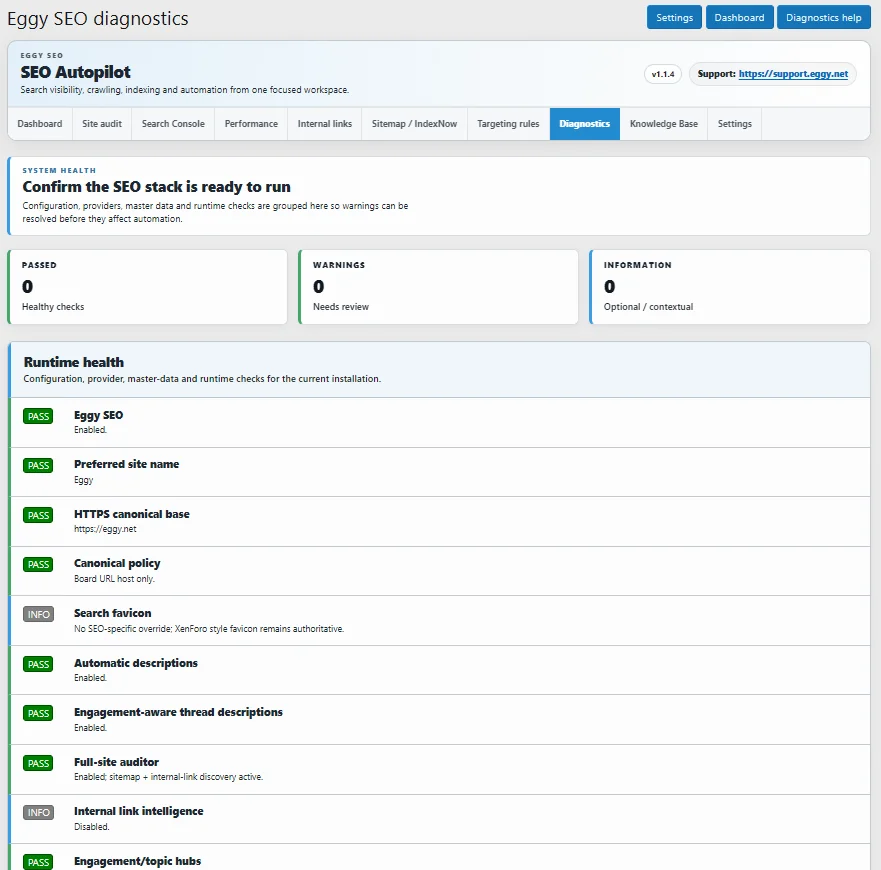Select the 'HTTPS canonical base' title
Viewport: 881px width, 870px height.
pos(131,514)
